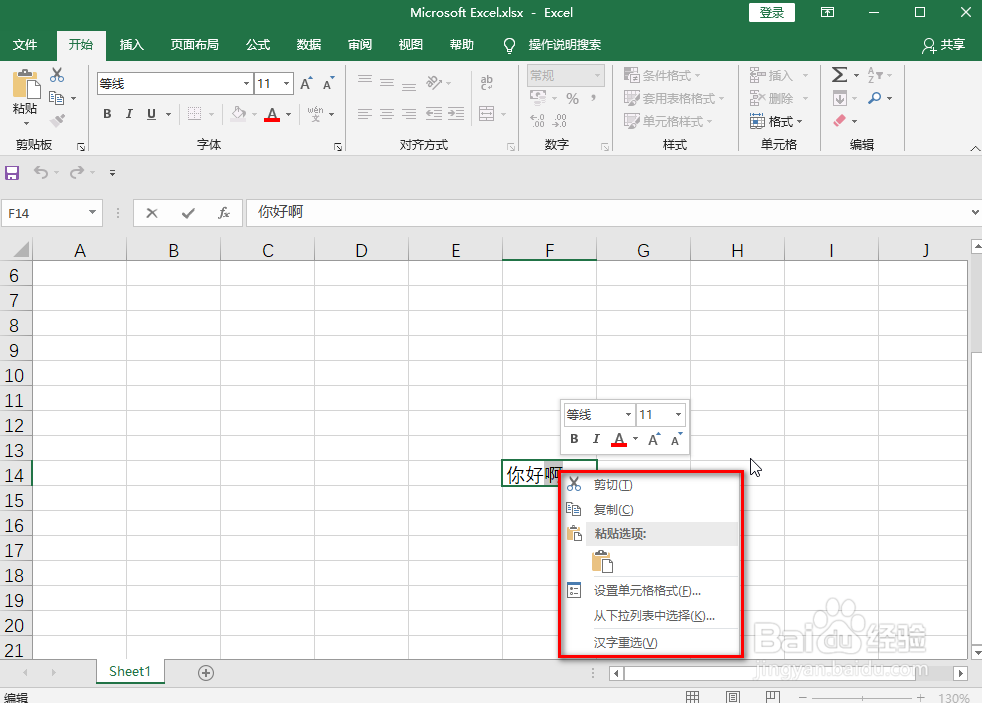Open mini toolbar font name dropdown

(x=628, y=414)
